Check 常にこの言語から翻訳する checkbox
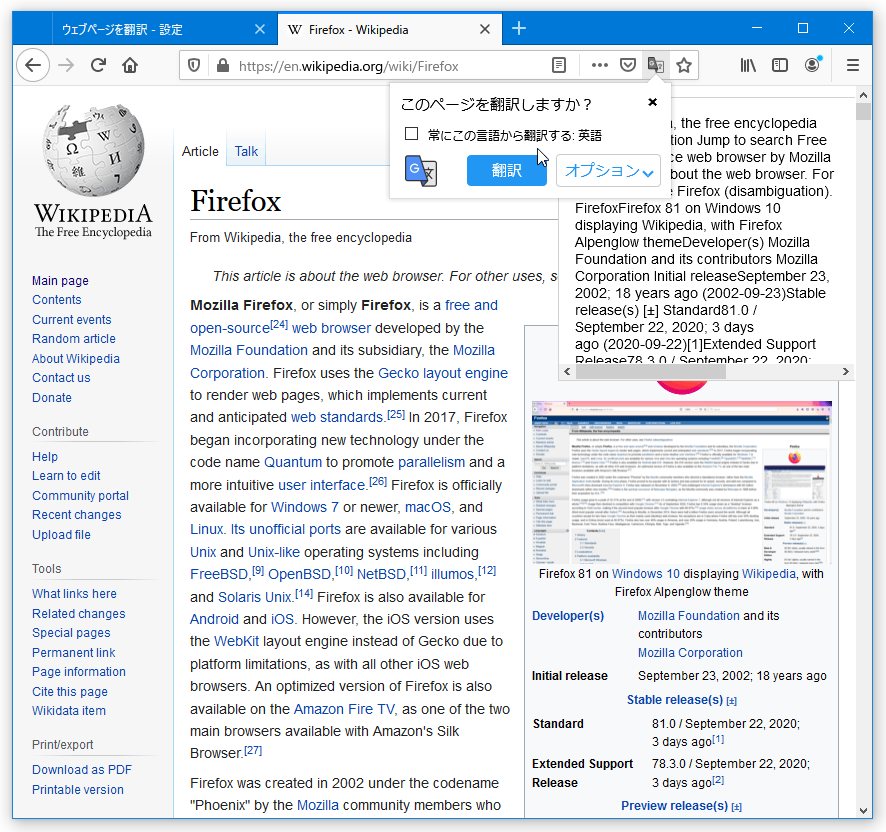The image size is (886, 832). tap(411, 134)
